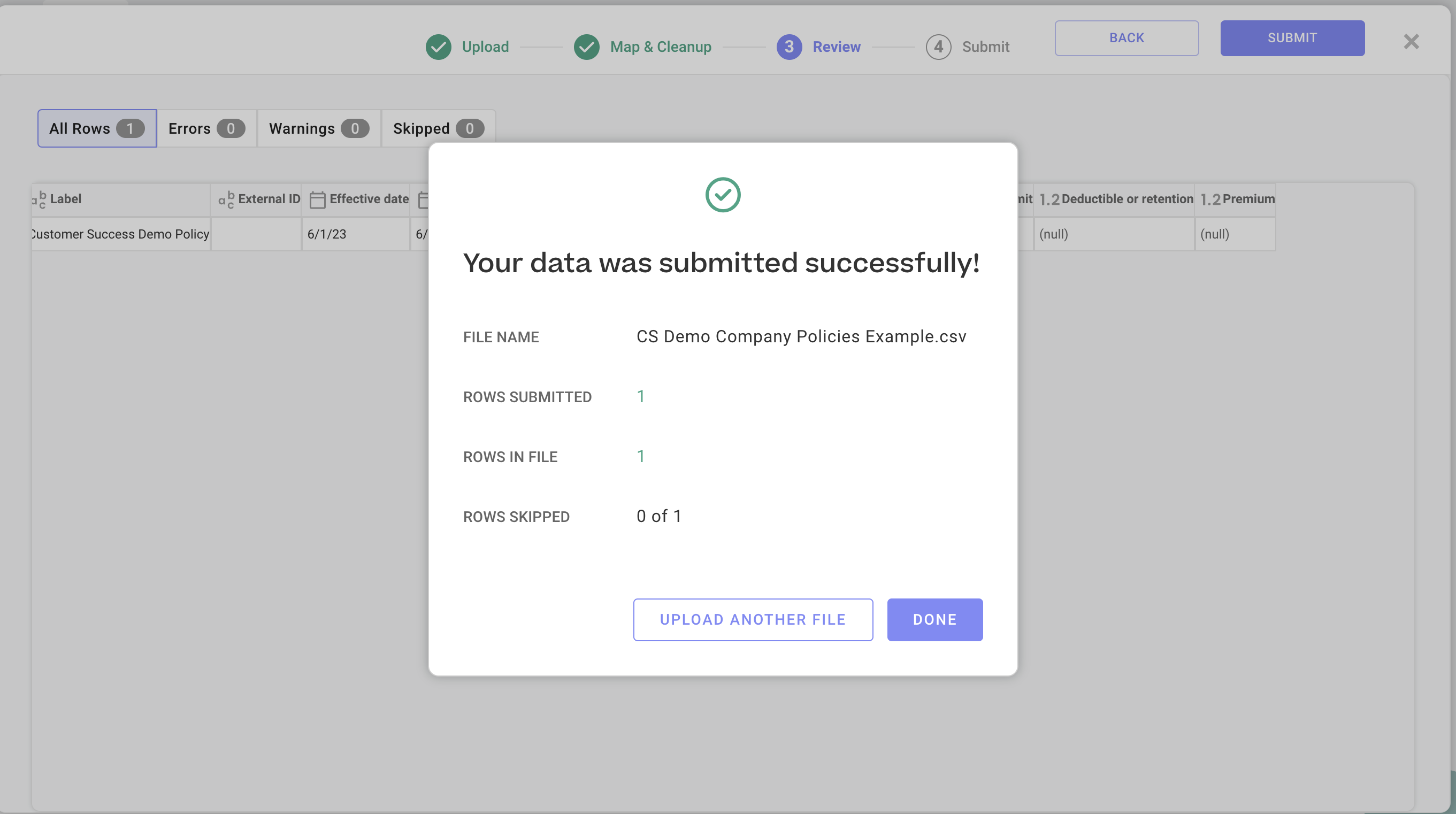1456x814 pixels.
Task: Click the (null) cell under Deductible or retention
Action: point(1114,234)
